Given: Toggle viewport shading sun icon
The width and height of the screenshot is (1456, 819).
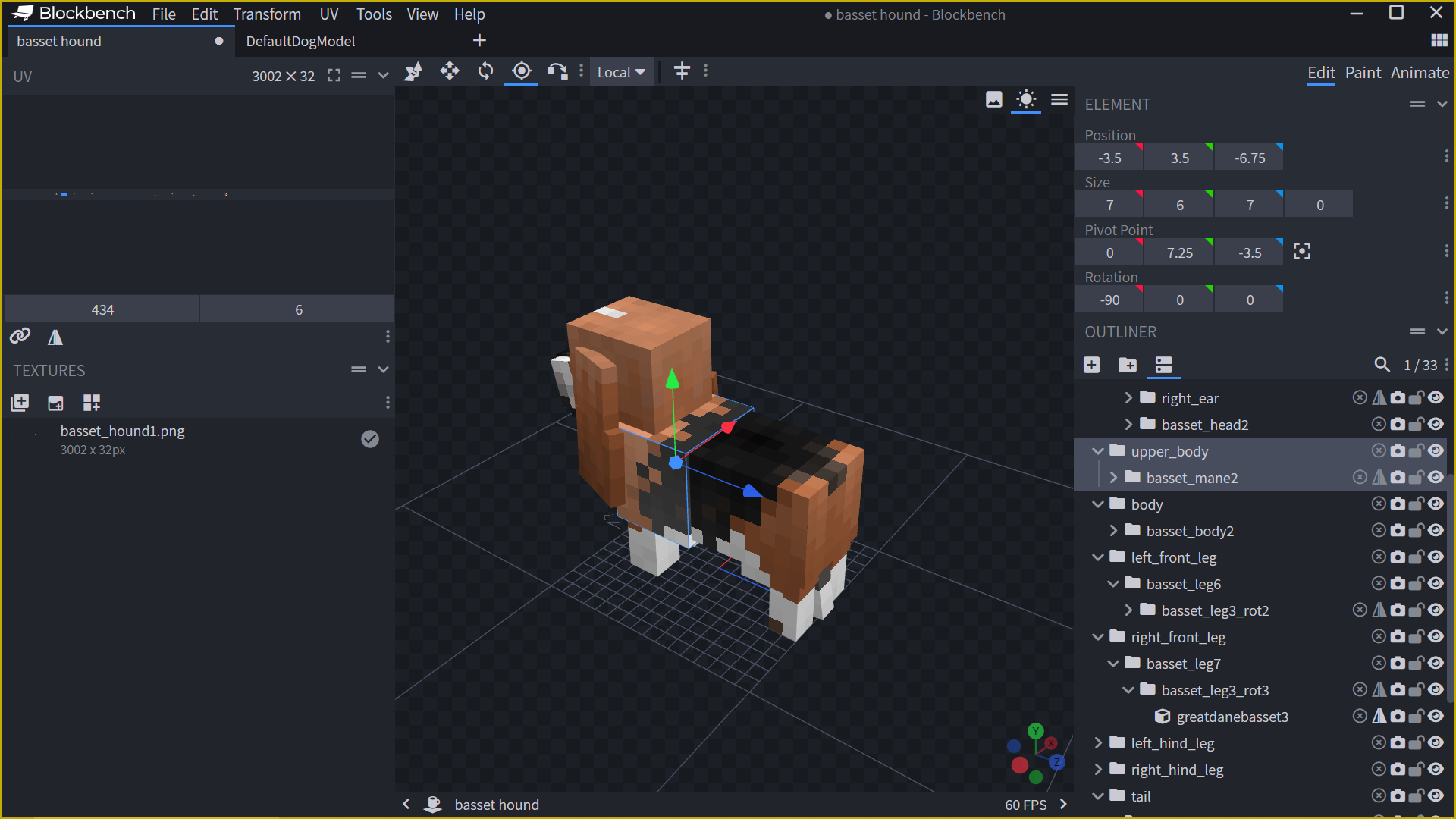Looking at the screenshot, I should click(1026, 99).
